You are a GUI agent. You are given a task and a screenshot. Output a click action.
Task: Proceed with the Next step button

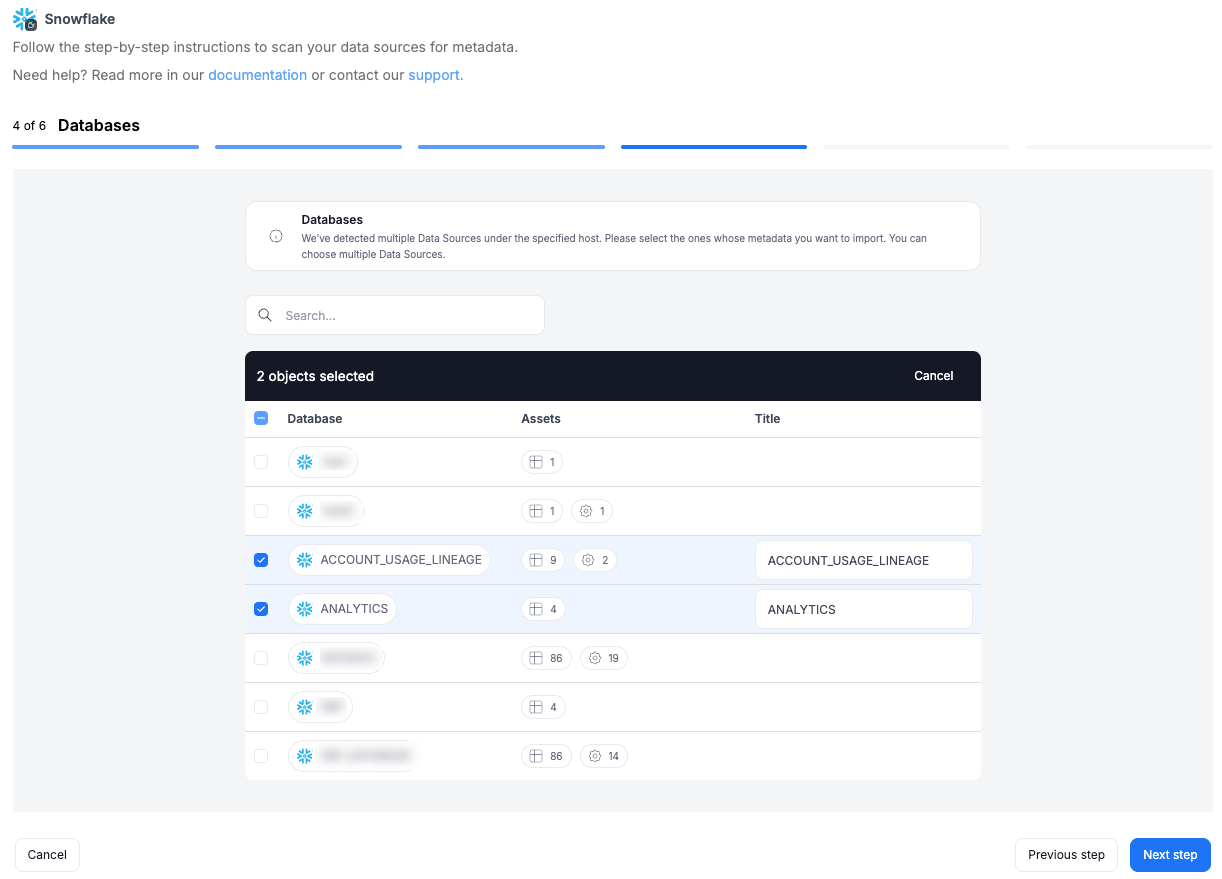tap(1170, 855)
